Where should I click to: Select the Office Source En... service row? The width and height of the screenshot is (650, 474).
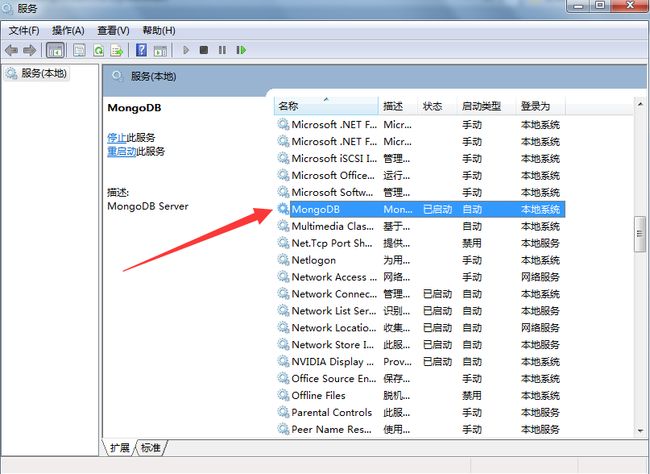[x=419, y=379]
